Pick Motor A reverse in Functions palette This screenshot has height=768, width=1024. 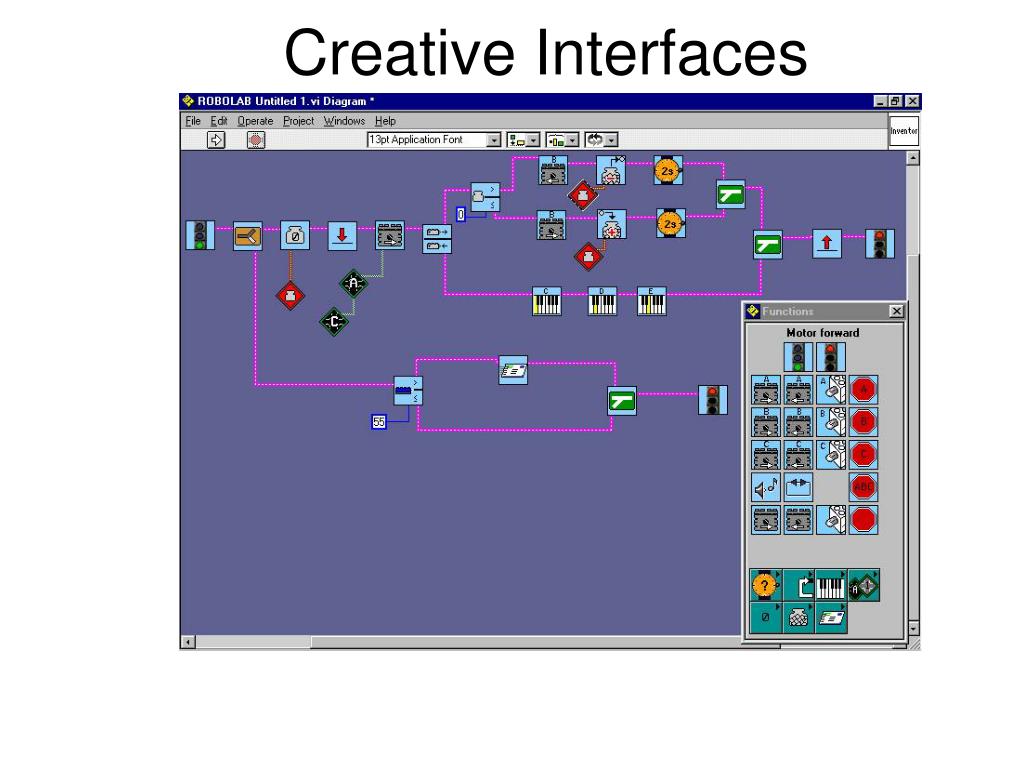[798, 390]
